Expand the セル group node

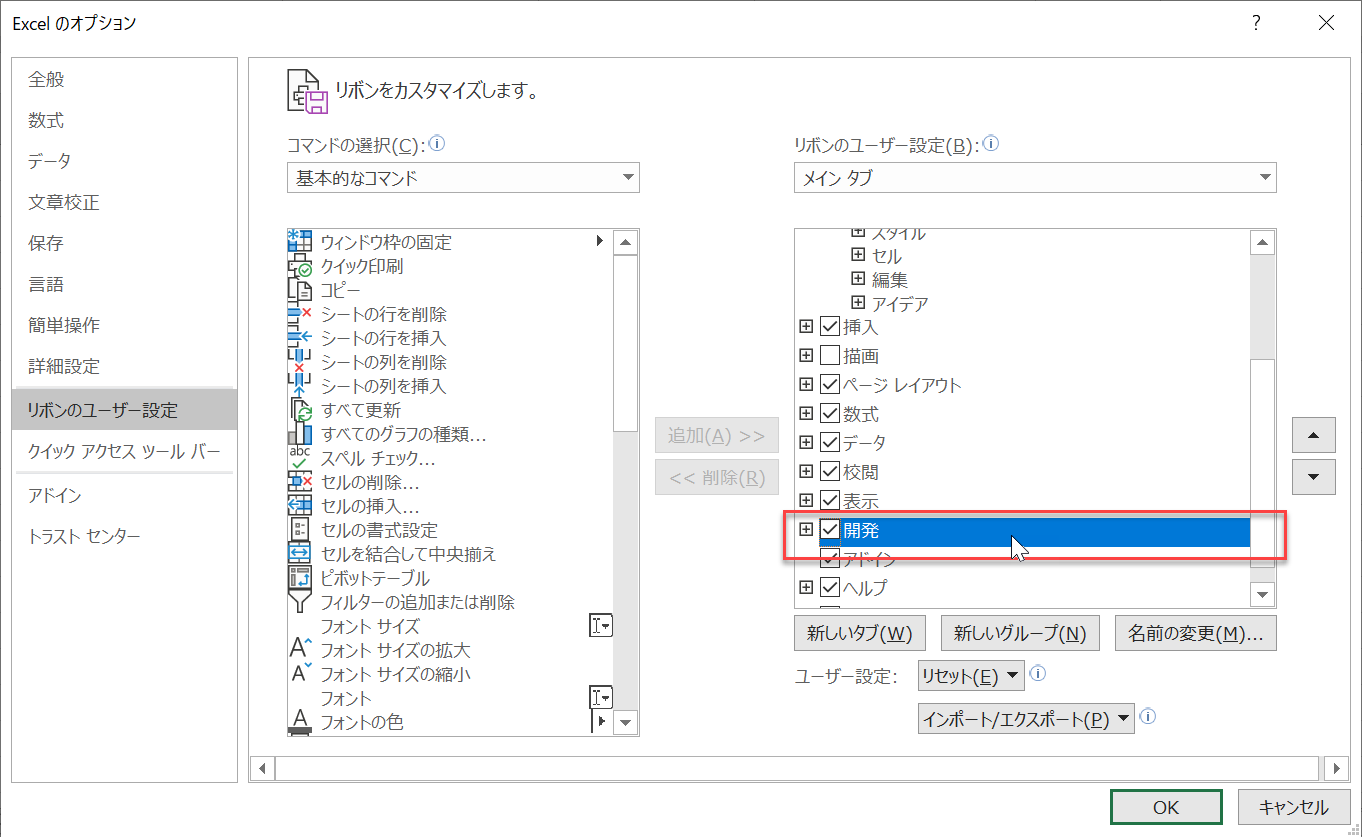pos(858,255)
